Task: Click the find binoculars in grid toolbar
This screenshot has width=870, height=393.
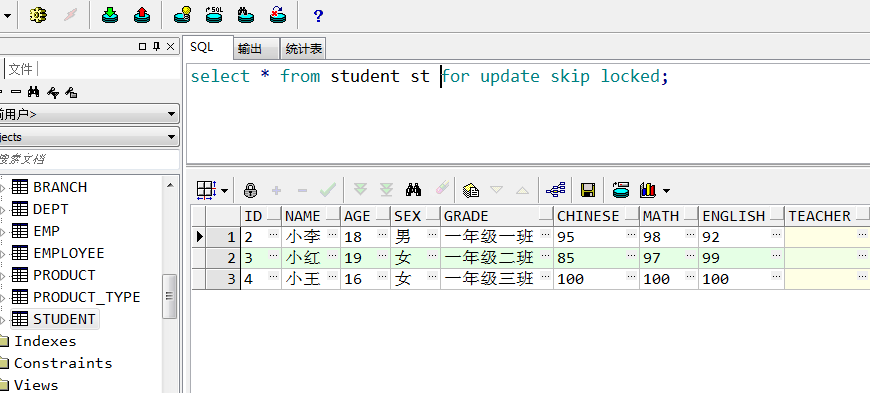Action: [413, 190]
